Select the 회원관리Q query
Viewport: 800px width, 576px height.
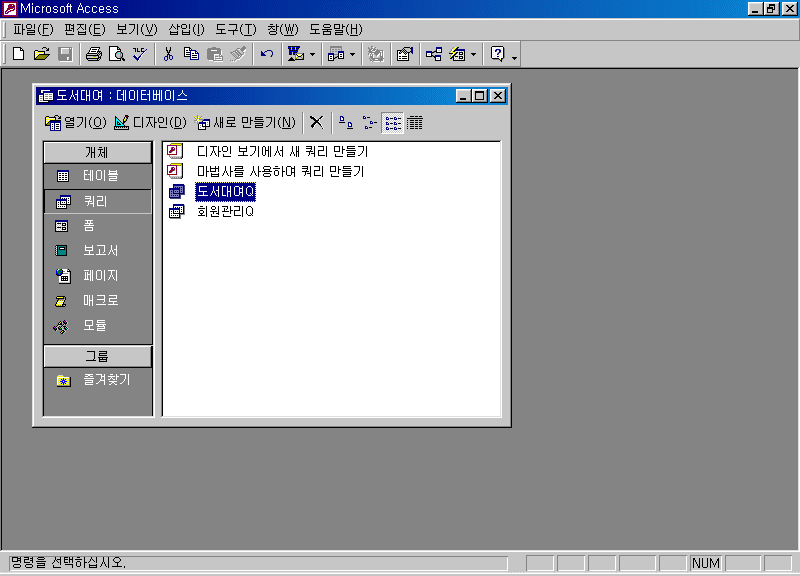[225, 211]
